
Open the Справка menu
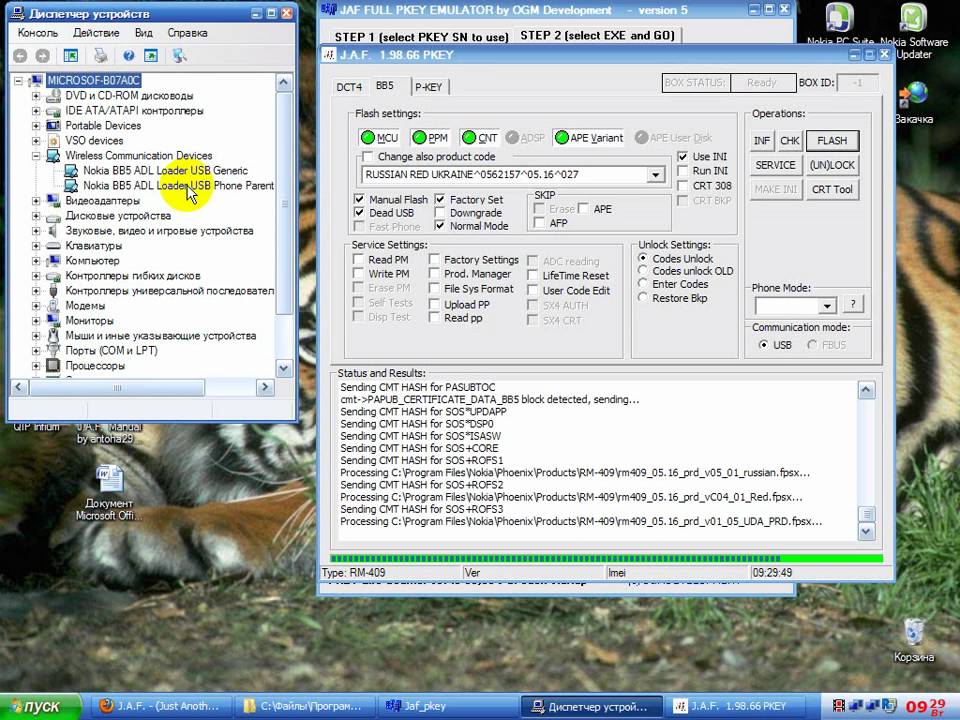pos(187,33)
